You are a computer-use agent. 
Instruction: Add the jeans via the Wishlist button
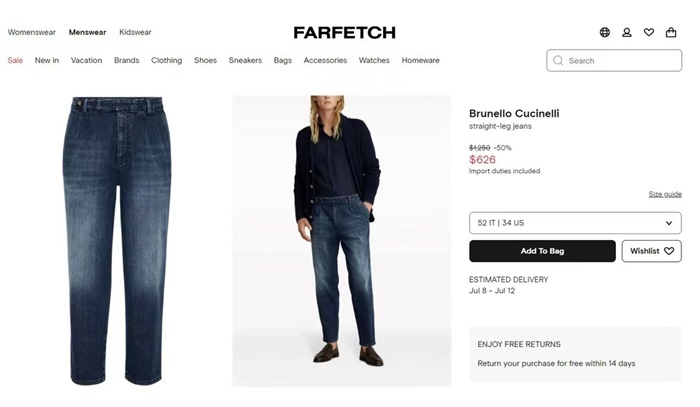click(x=651, y=251)
